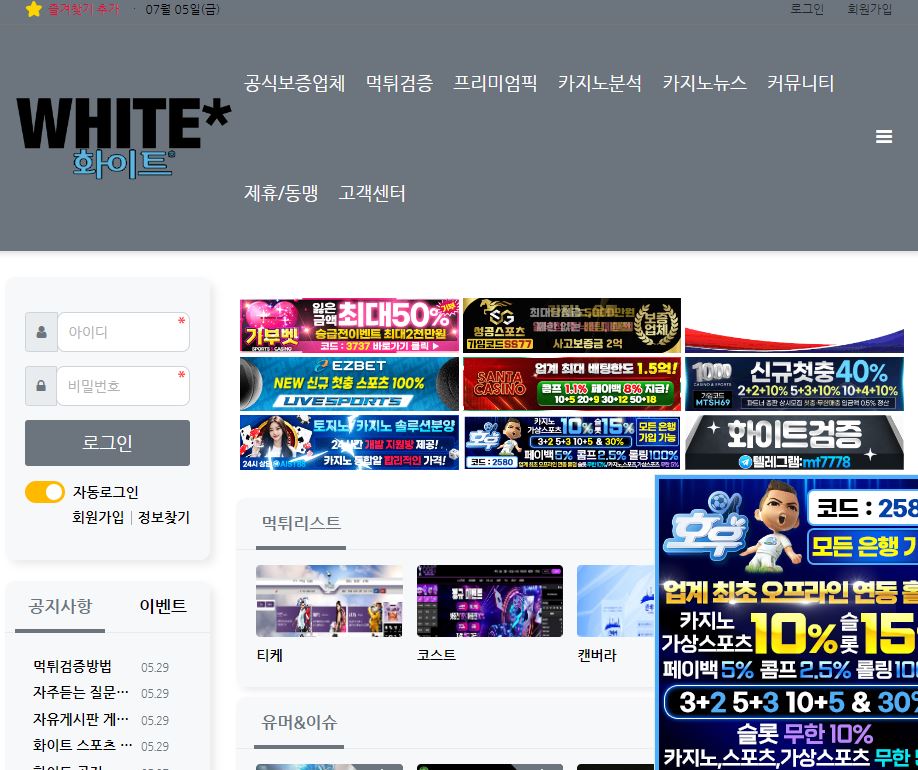918x770 pixels.
Task: Open the 카지노분석 menu
Action: coord(600,83)
